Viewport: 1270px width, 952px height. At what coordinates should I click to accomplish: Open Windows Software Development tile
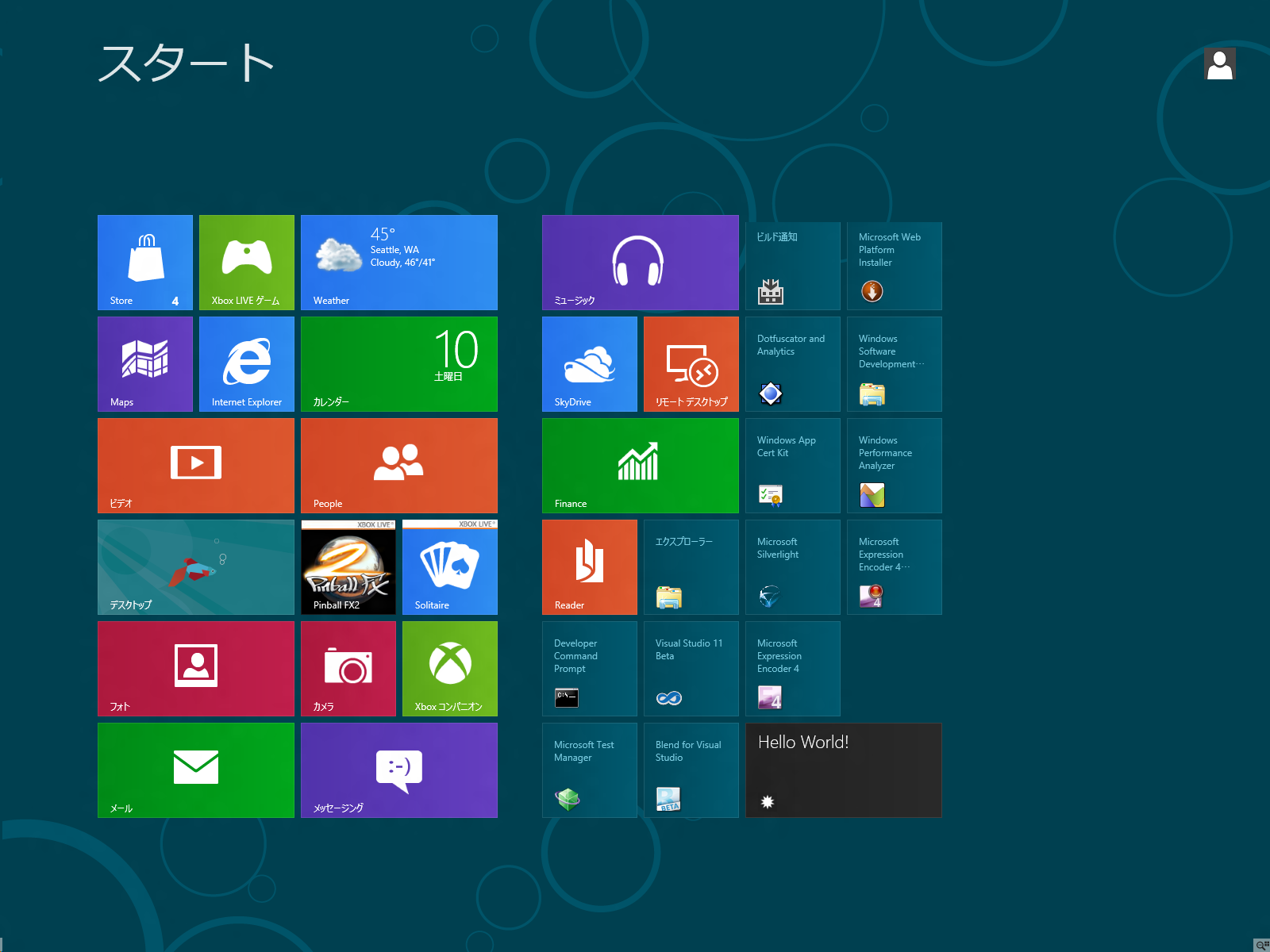pos(895,364)
